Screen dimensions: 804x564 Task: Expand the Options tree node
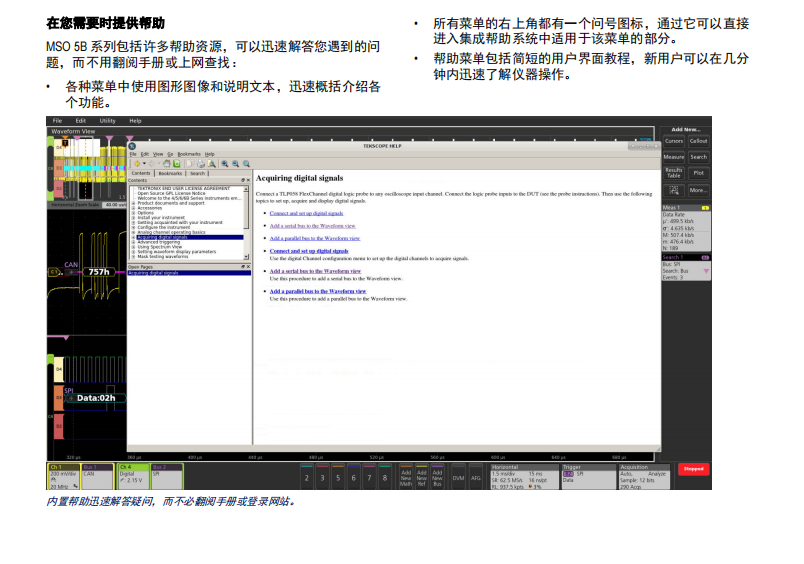pos(133,213)
